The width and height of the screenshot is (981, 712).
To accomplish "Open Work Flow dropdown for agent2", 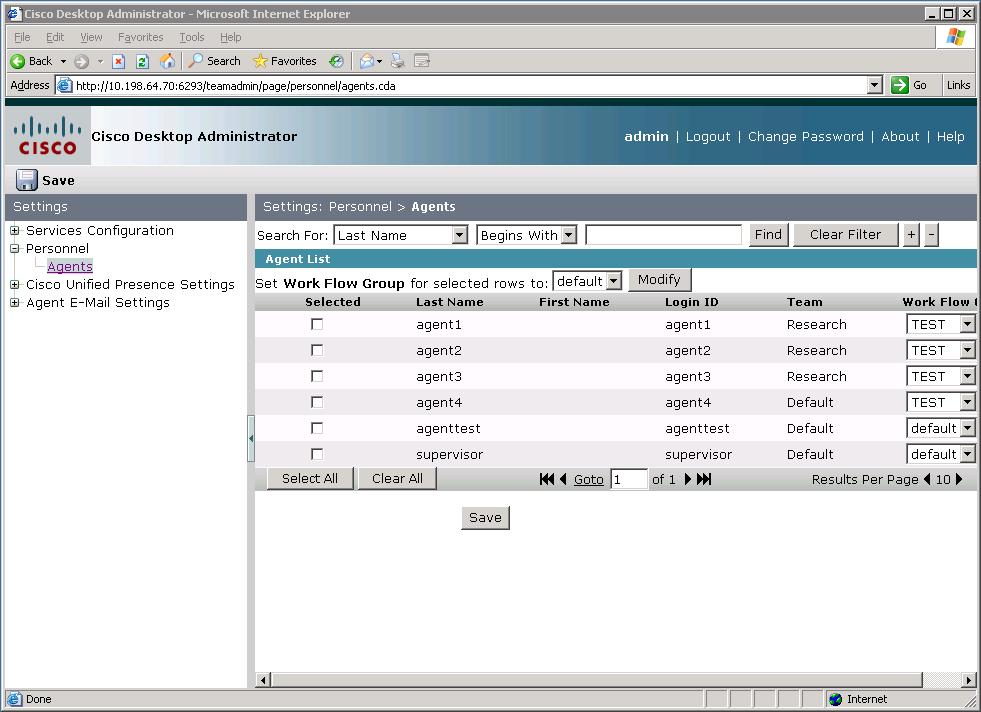I will tap(967, 350).
